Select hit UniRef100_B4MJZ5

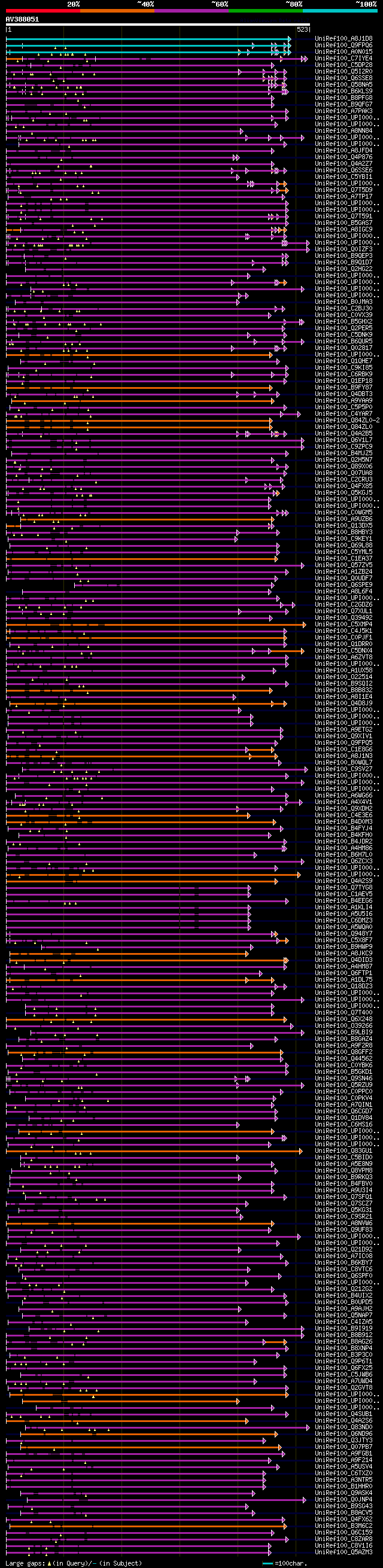pyautogui.click(x=344, y=453)
